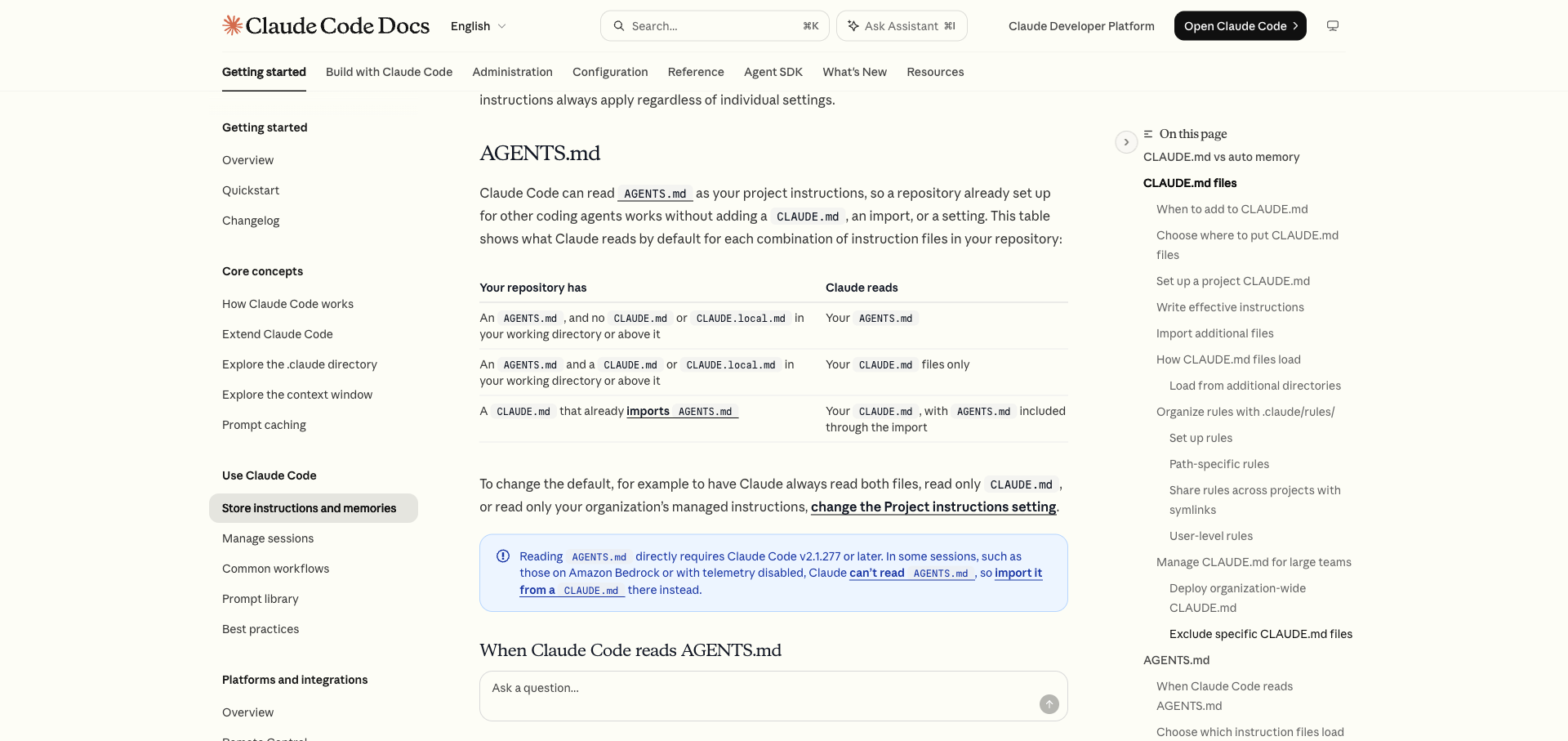This screenshot has width=1568, height=741.
Task: Focus the Search field in the header
Action: [x=715, y=26]
